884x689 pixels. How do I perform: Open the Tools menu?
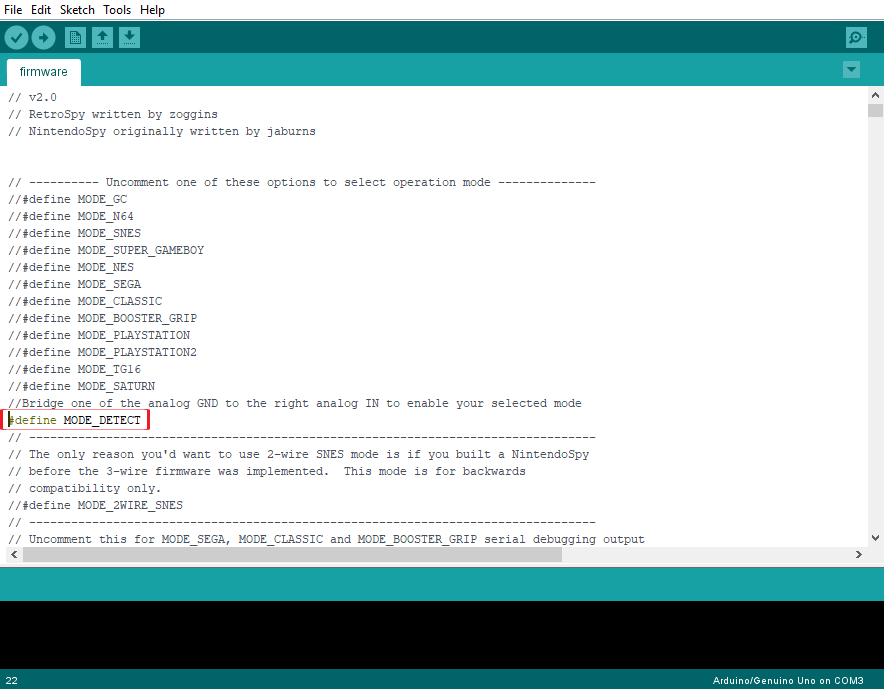pos(117,10)
